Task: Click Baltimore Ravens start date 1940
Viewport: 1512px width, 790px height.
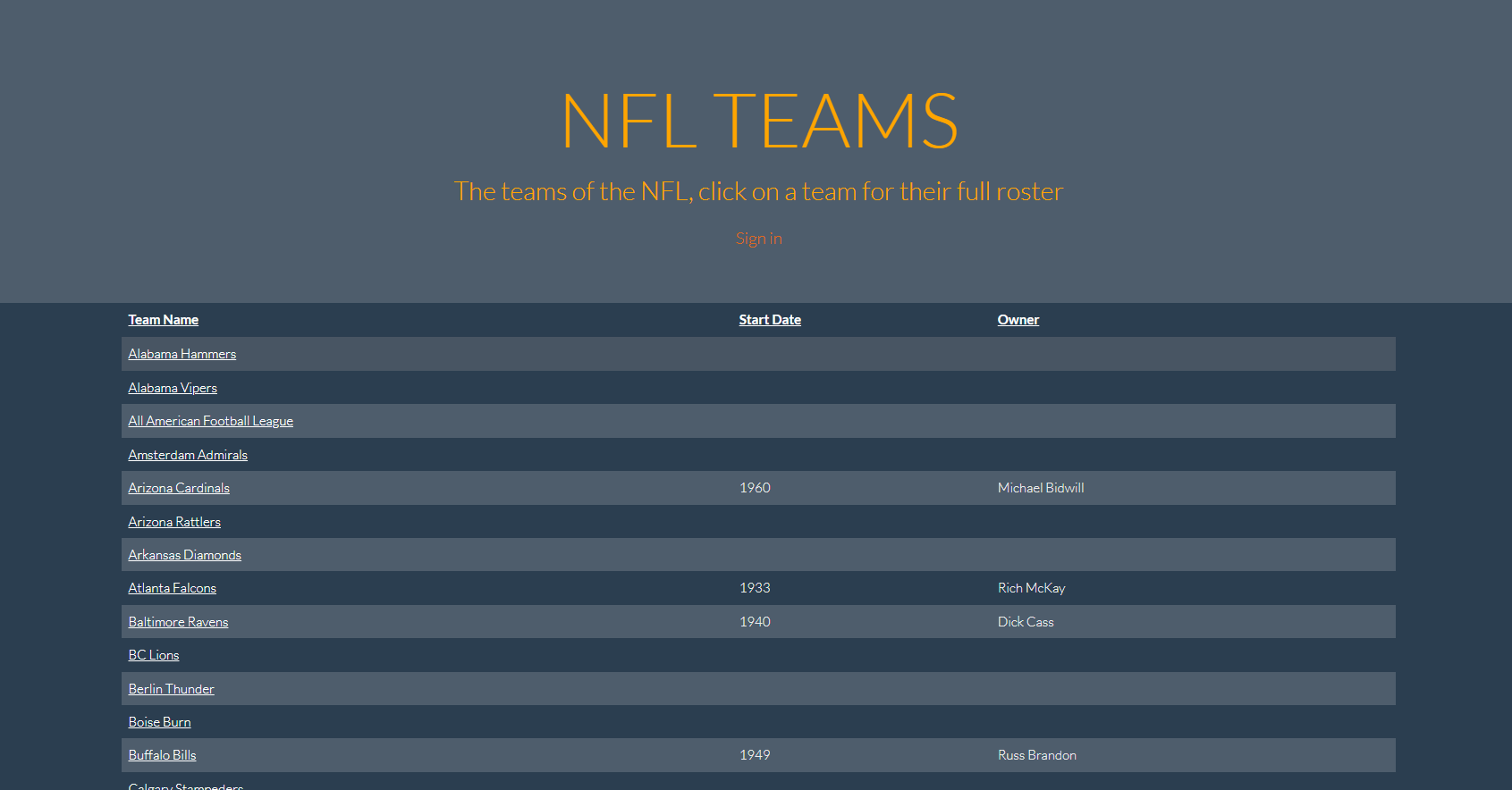Action: [755, 622]
